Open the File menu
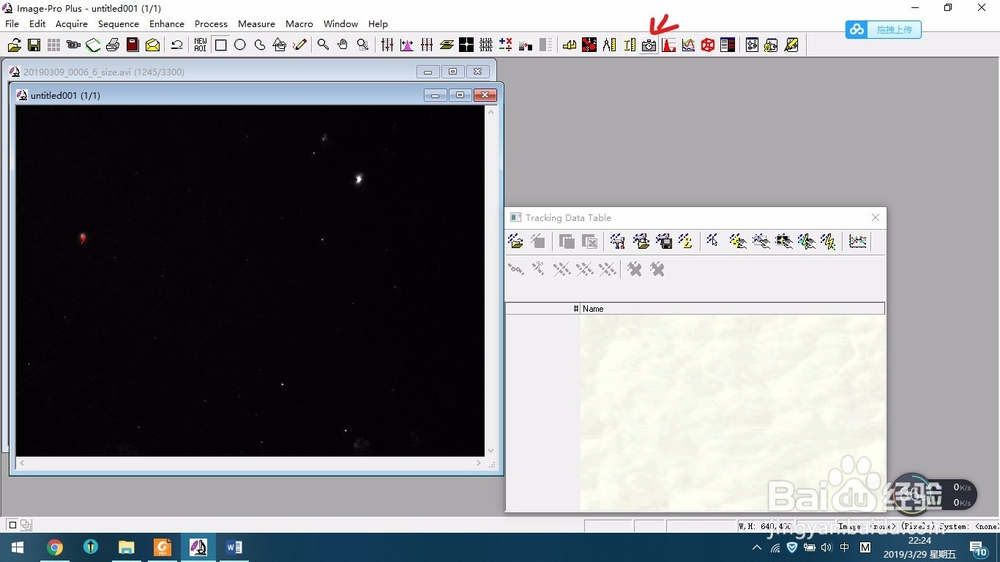Viewport: 1000px width, 562px height. (12, 24)
